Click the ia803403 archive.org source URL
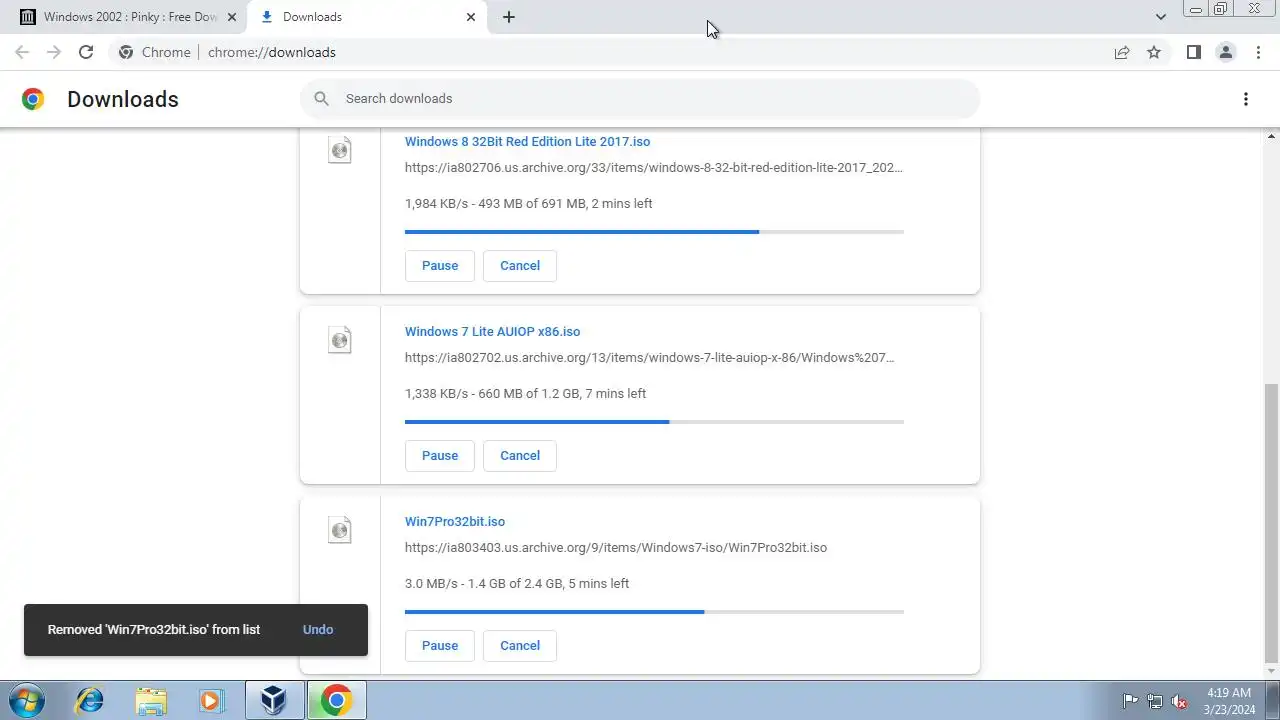1280x720 pixels. tap(616, 547)
